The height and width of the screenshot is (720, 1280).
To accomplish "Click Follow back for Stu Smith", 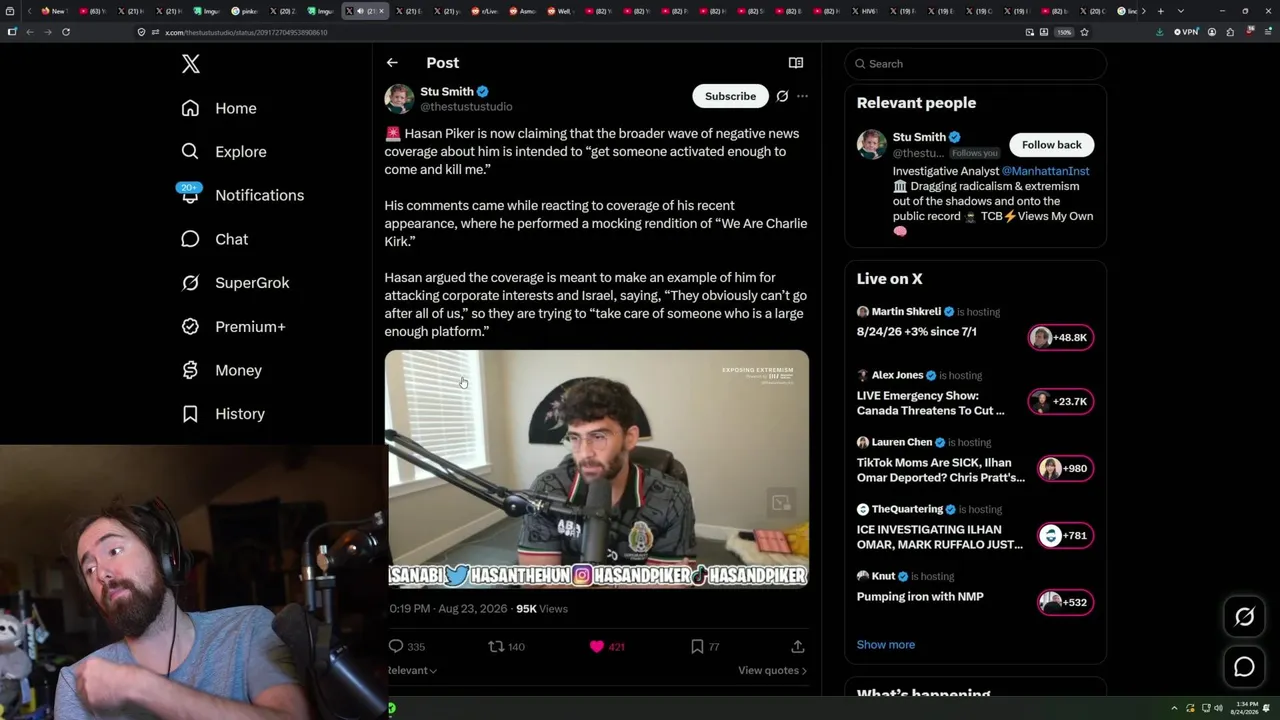I will pos(1052,145).
